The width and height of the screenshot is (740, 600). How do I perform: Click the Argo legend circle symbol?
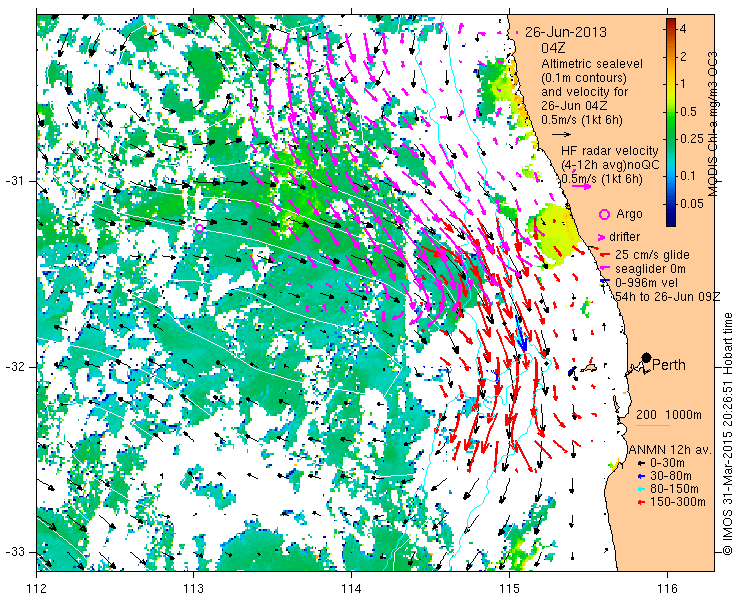point(604,214)
